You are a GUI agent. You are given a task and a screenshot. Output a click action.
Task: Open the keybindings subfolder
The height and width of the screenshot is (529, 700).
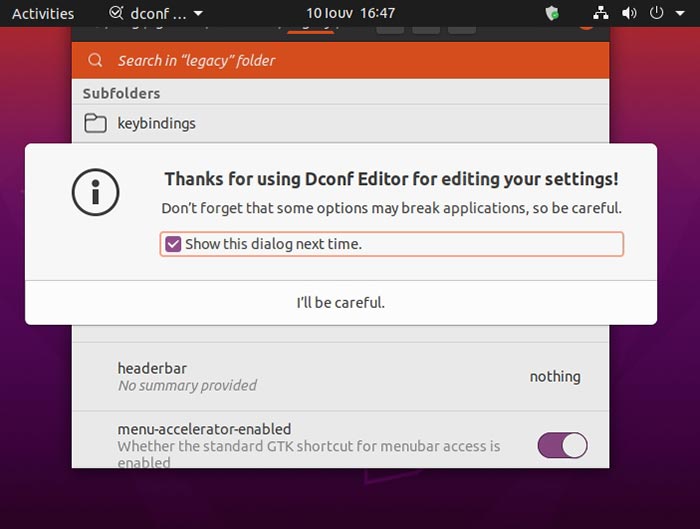click(x=340, y=123)
